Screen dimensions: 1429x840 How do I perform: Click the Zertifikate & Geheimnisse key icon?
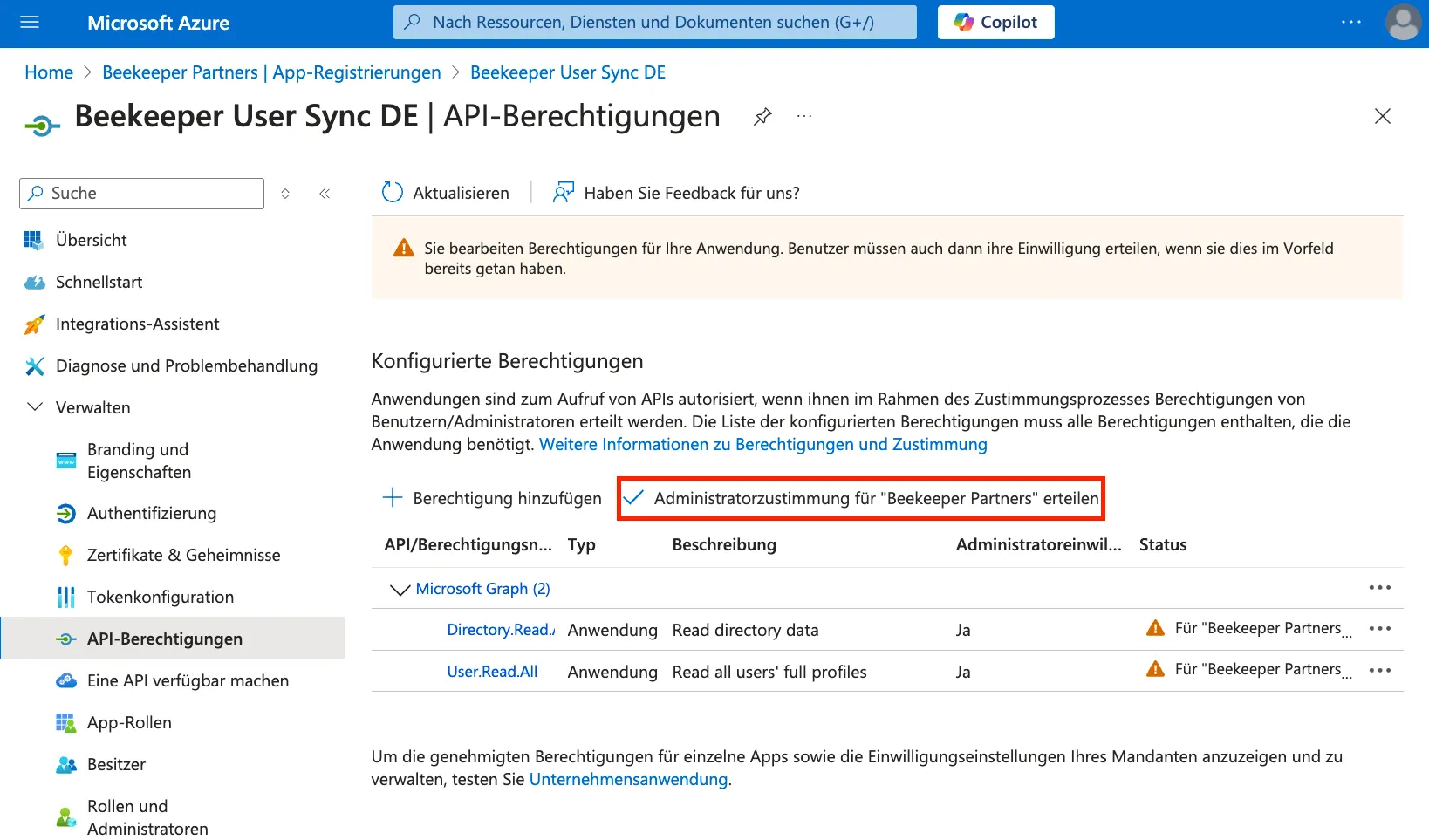65,555
